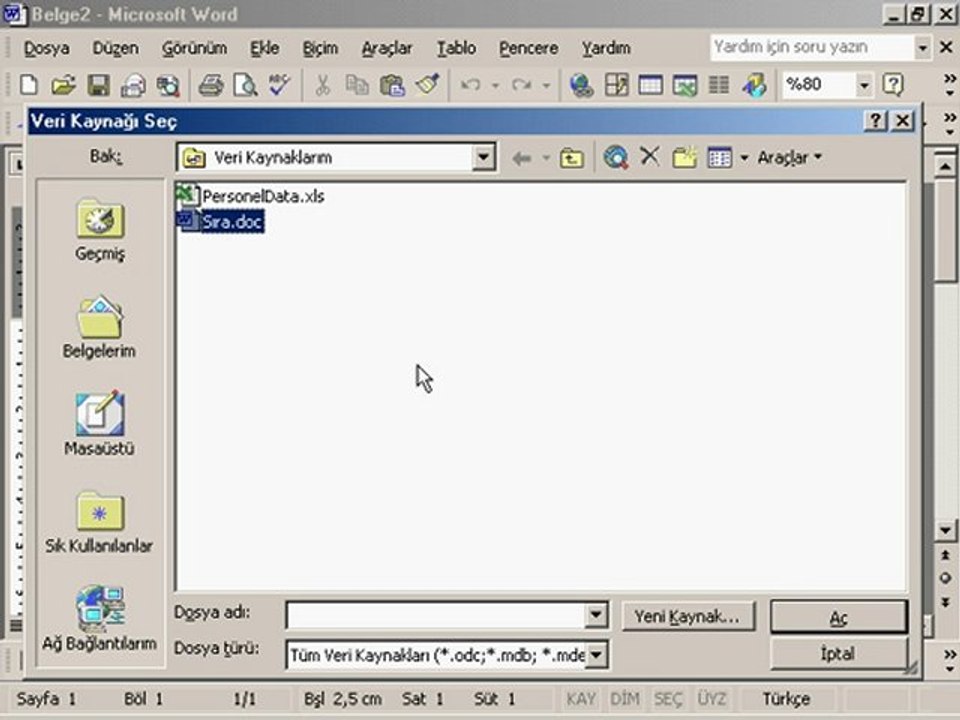
Task: Go to the Masaüstü location
Action: (x=99, y=424)
